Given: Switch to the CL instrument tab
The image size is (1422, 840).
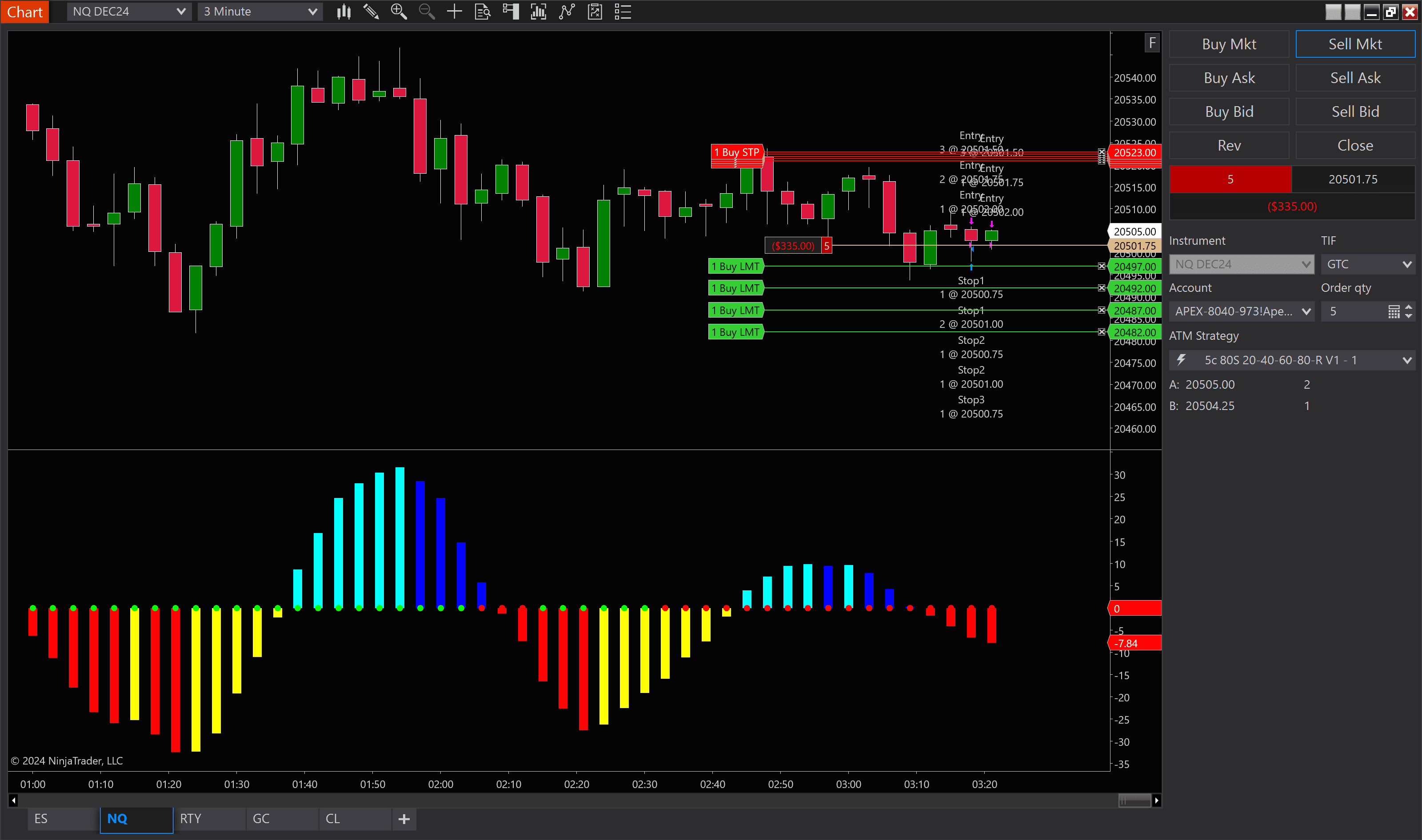Looking at the screenshot, I should [x=333, y=819].
